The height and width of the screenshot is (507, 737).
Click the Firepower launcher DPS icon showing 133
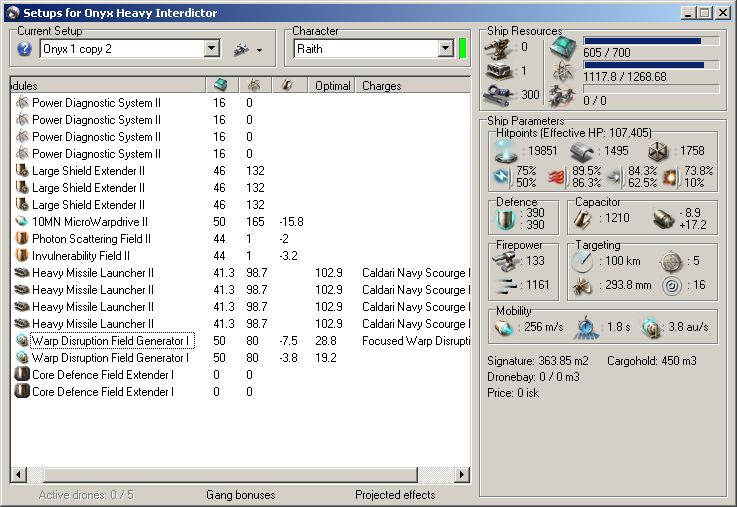click(x=505, y=261)
